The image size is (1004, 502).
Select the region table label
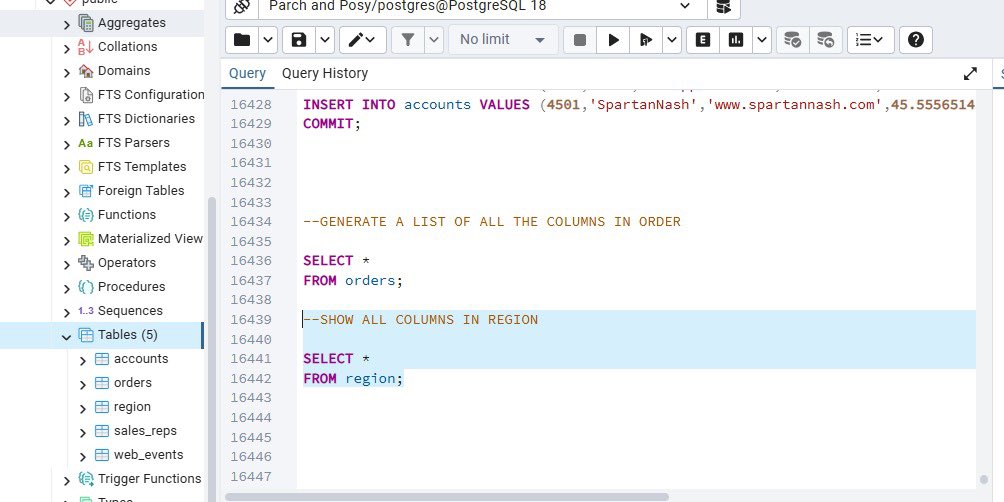(x=132, y=407)
